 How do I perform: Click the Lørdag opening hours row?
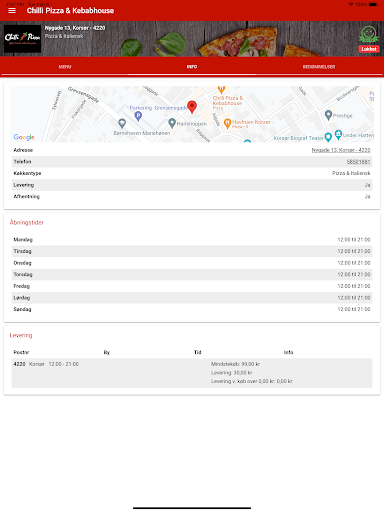point(192,298)
